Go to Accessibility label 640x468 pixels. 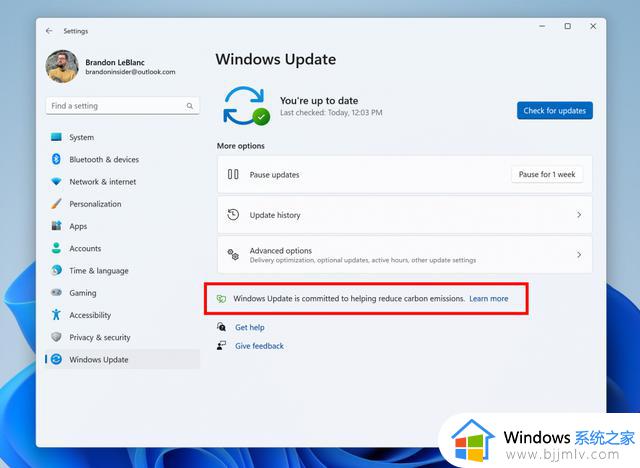tap(90, 315)
